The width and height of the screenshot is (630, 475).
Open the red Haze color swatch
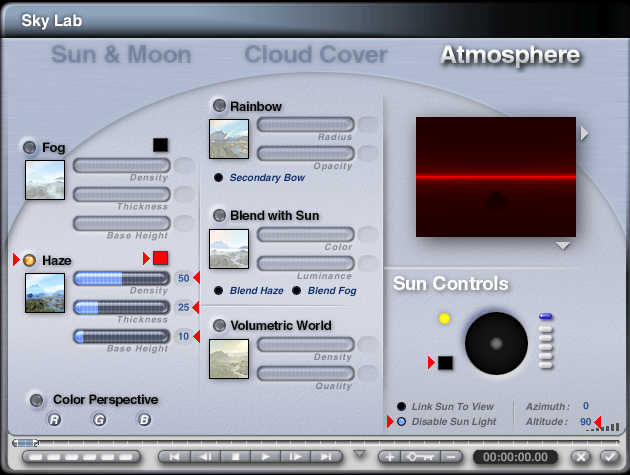(x=160, y=258)
